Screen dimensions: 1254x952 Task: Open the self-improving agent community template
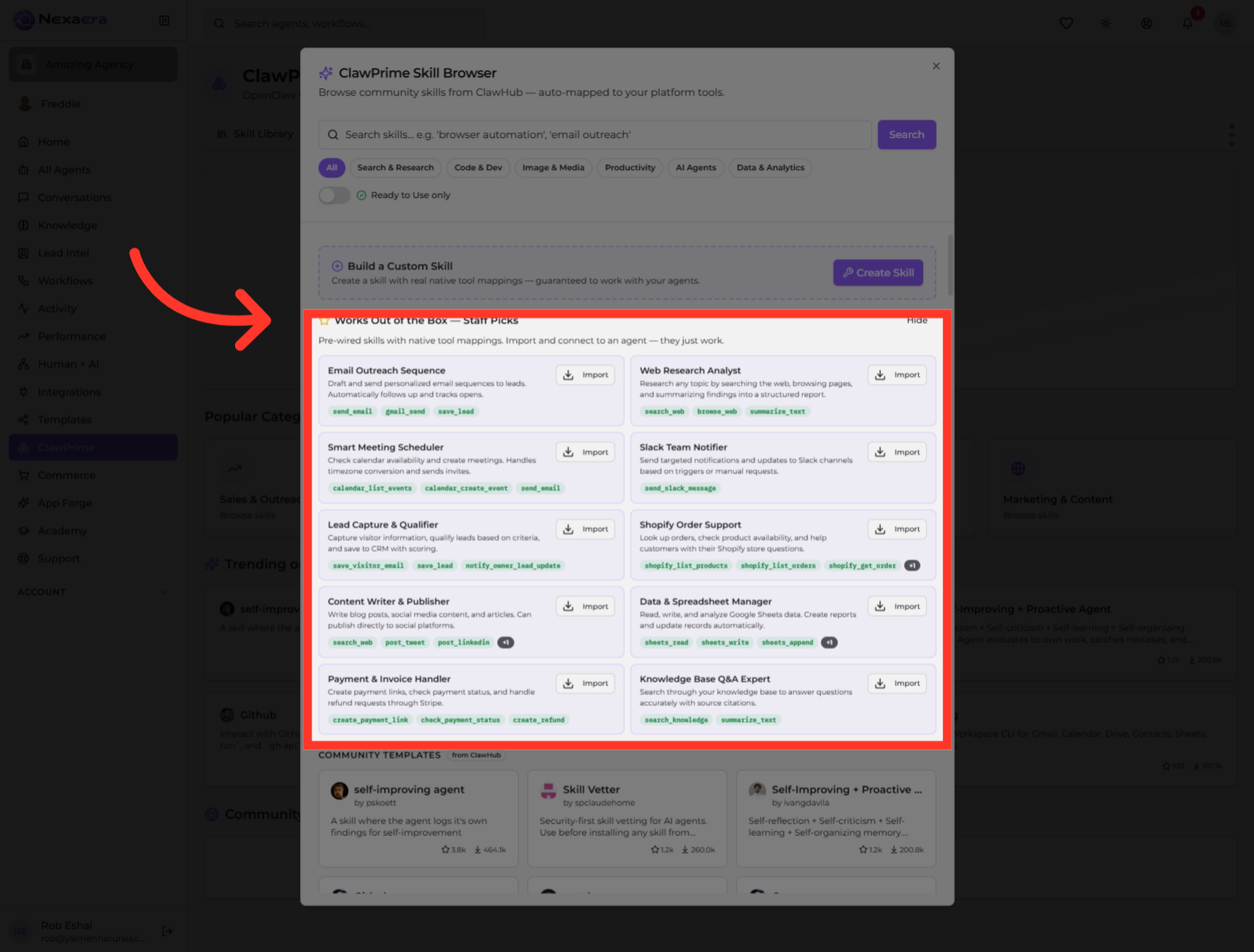tap(418, 818)
